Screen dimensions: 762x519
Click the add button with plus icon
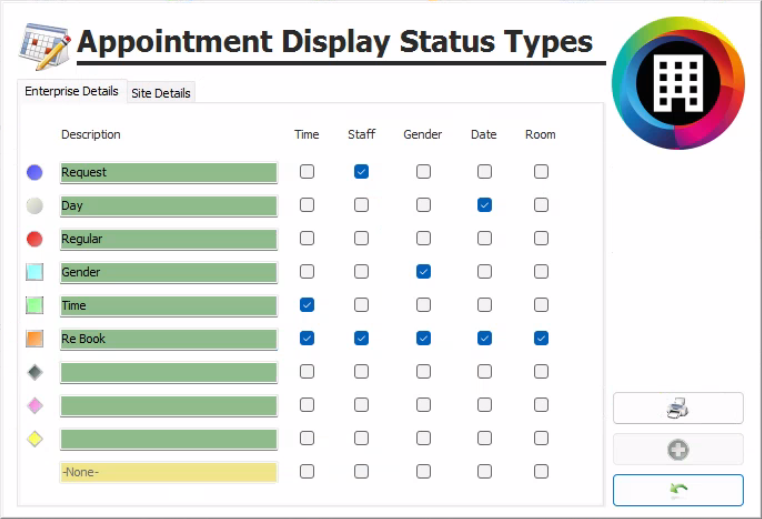(x=678, y=450)
